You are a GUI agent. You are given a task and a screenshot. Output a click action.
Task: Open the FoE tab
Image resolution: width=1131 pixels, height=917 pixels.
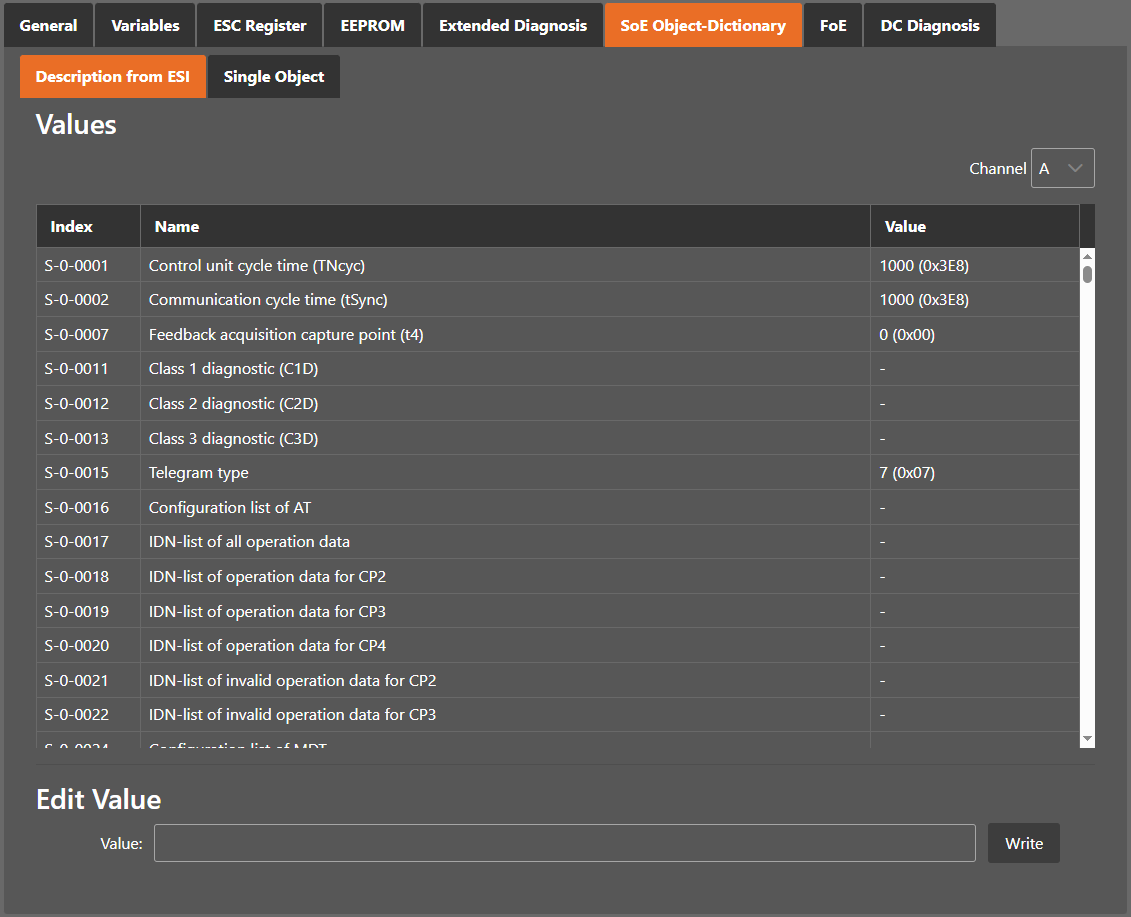coord(833,25)
